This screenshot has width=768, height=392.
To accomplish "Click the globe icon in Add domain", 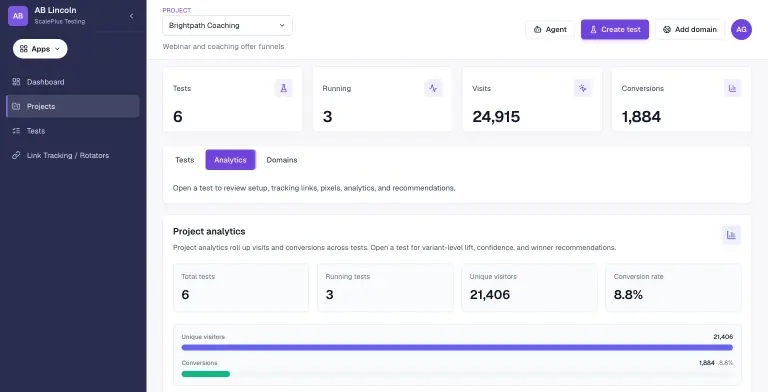I will (x=667, y=29).
